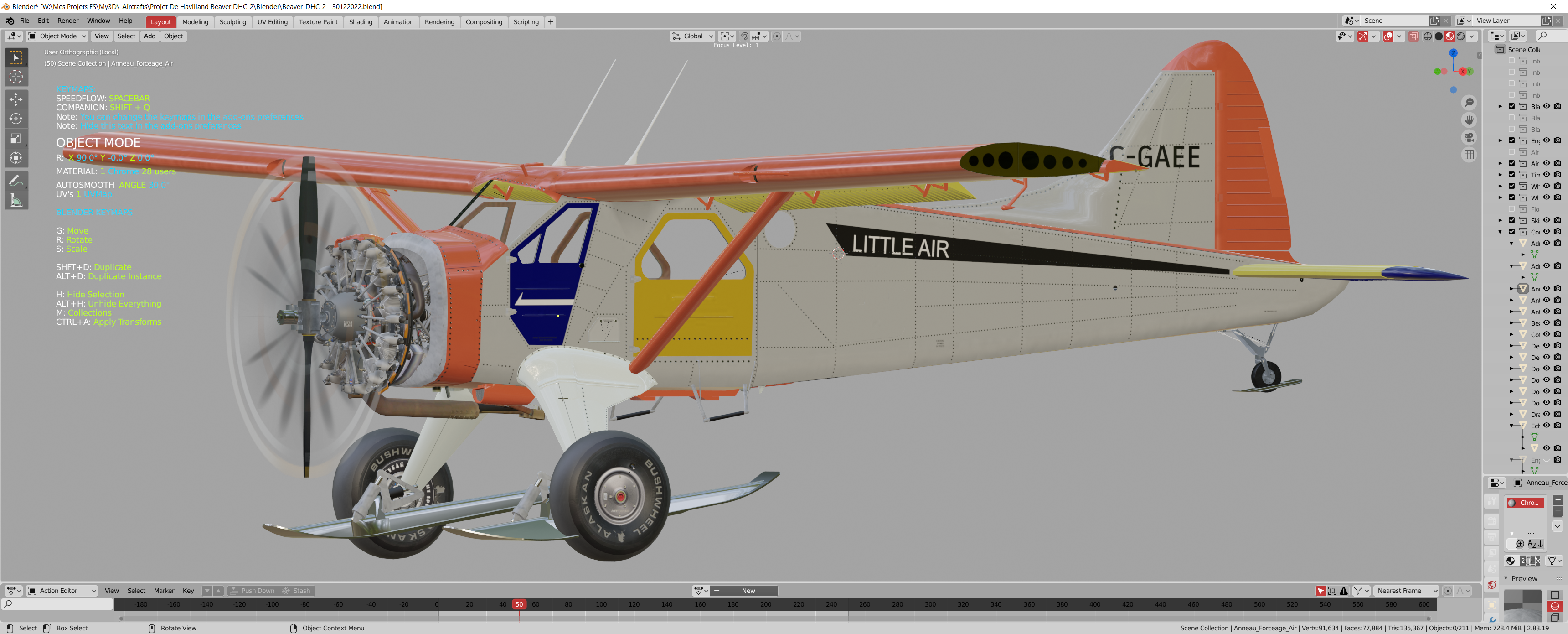Viewport: 1568px width, 634px height.
Task: Switch to rendered viewport shading
Action: click(x=1460, y=36)
